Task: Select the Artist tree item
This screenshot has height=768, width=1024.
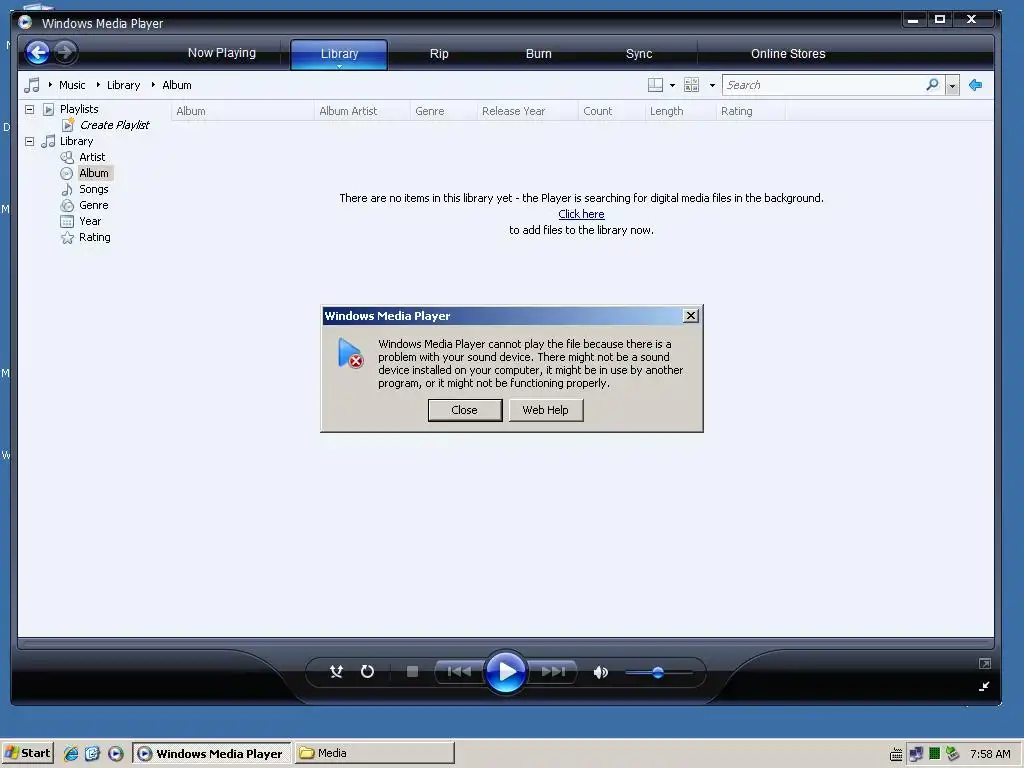Action: [91, 157]
